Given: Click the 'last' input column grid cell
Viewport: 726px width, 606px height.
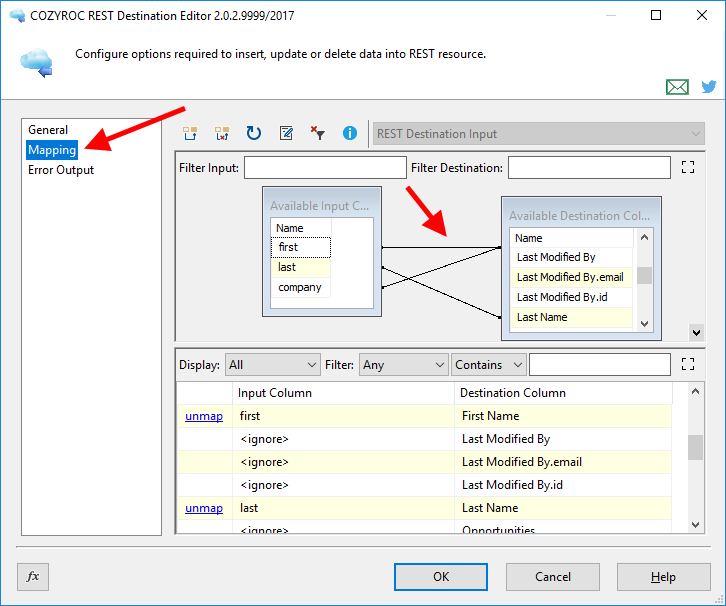Looking at the screenshot, I should coord(343,508).
